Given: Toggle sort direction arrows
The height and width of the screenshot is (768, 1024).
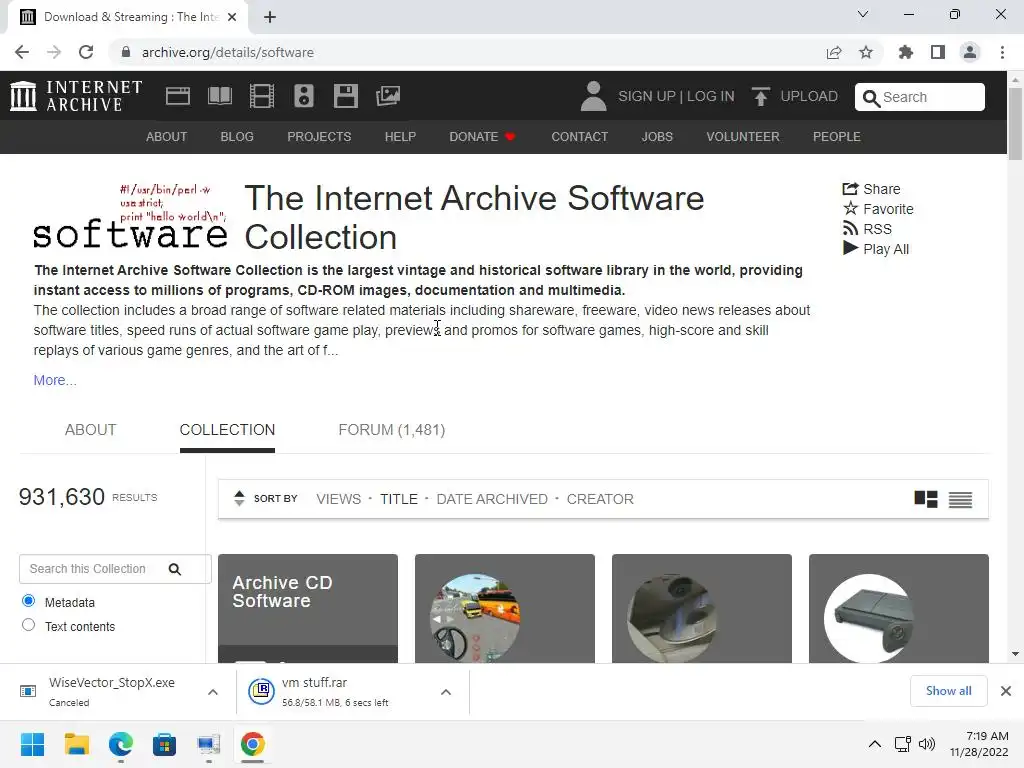Looking at the screenshot, I should coord(239,498).
